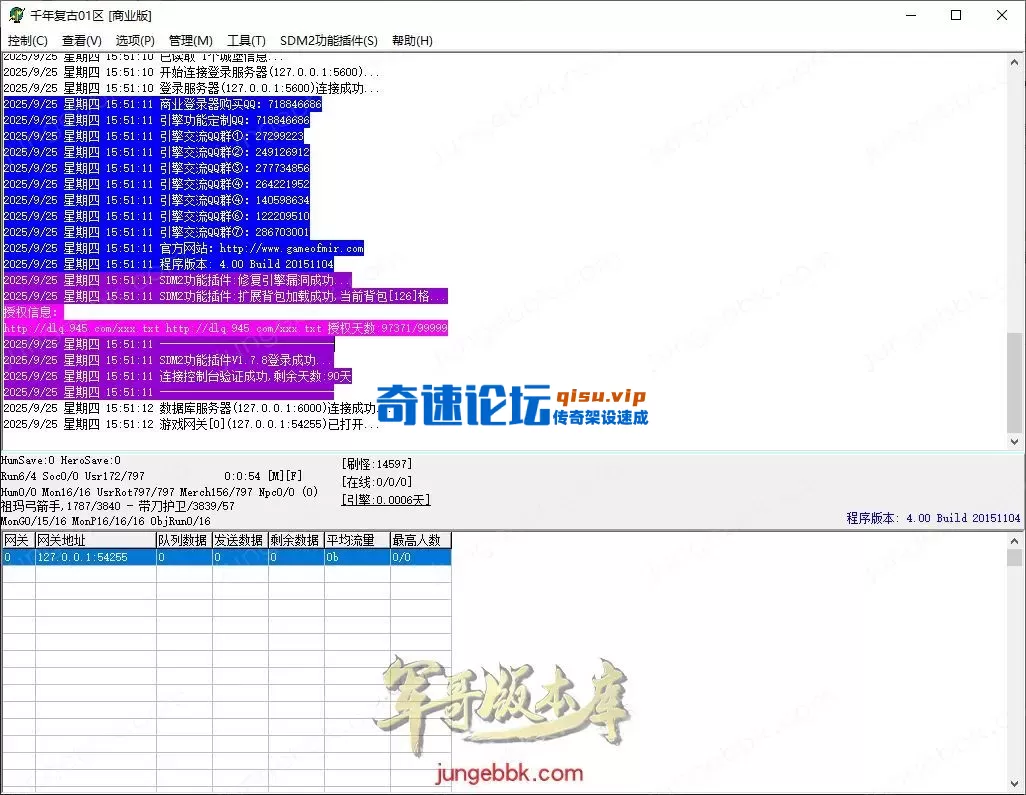Click the 网关地址 column header

(96, 540)
